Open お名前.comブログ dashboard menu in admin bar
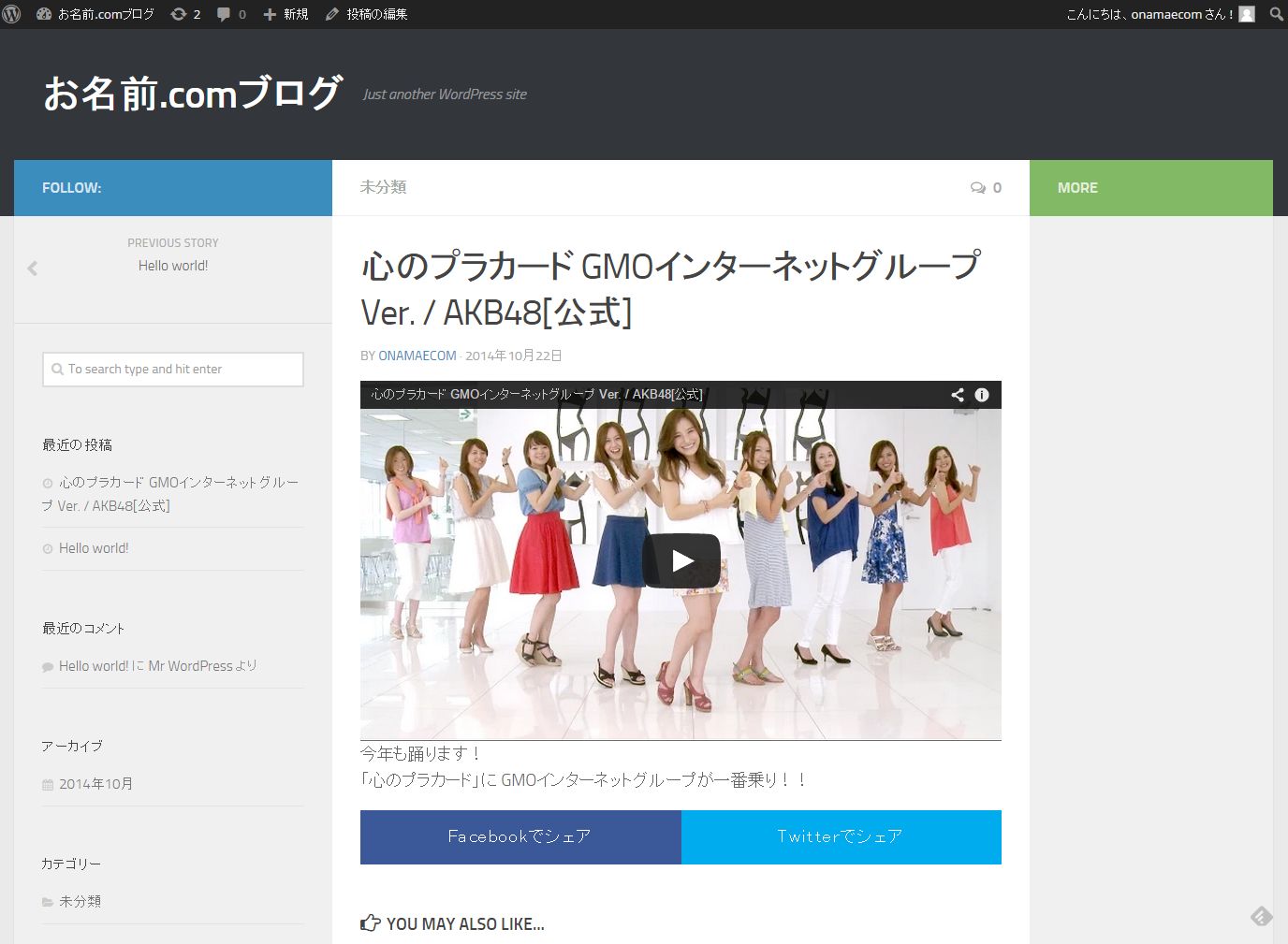Image resolution: width=1288 pixels, height=944 pixels. tap(95, 14)
